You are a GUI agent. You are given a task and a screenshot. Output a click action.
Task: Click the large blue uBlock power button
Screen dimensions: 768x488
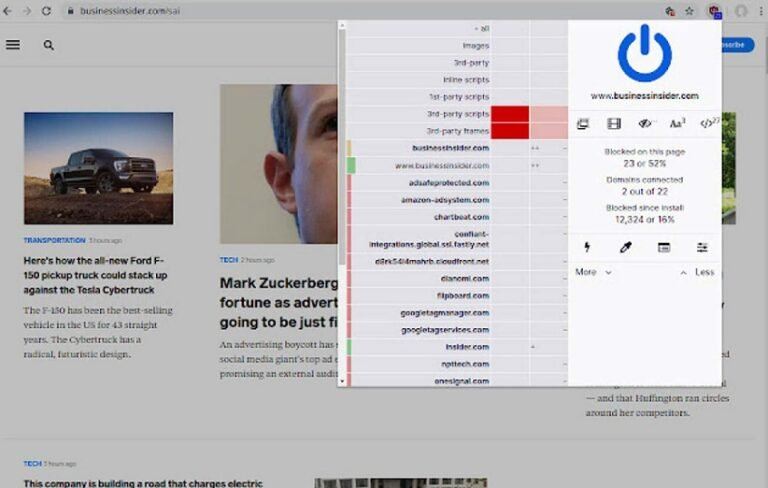[x=644, y=53]
